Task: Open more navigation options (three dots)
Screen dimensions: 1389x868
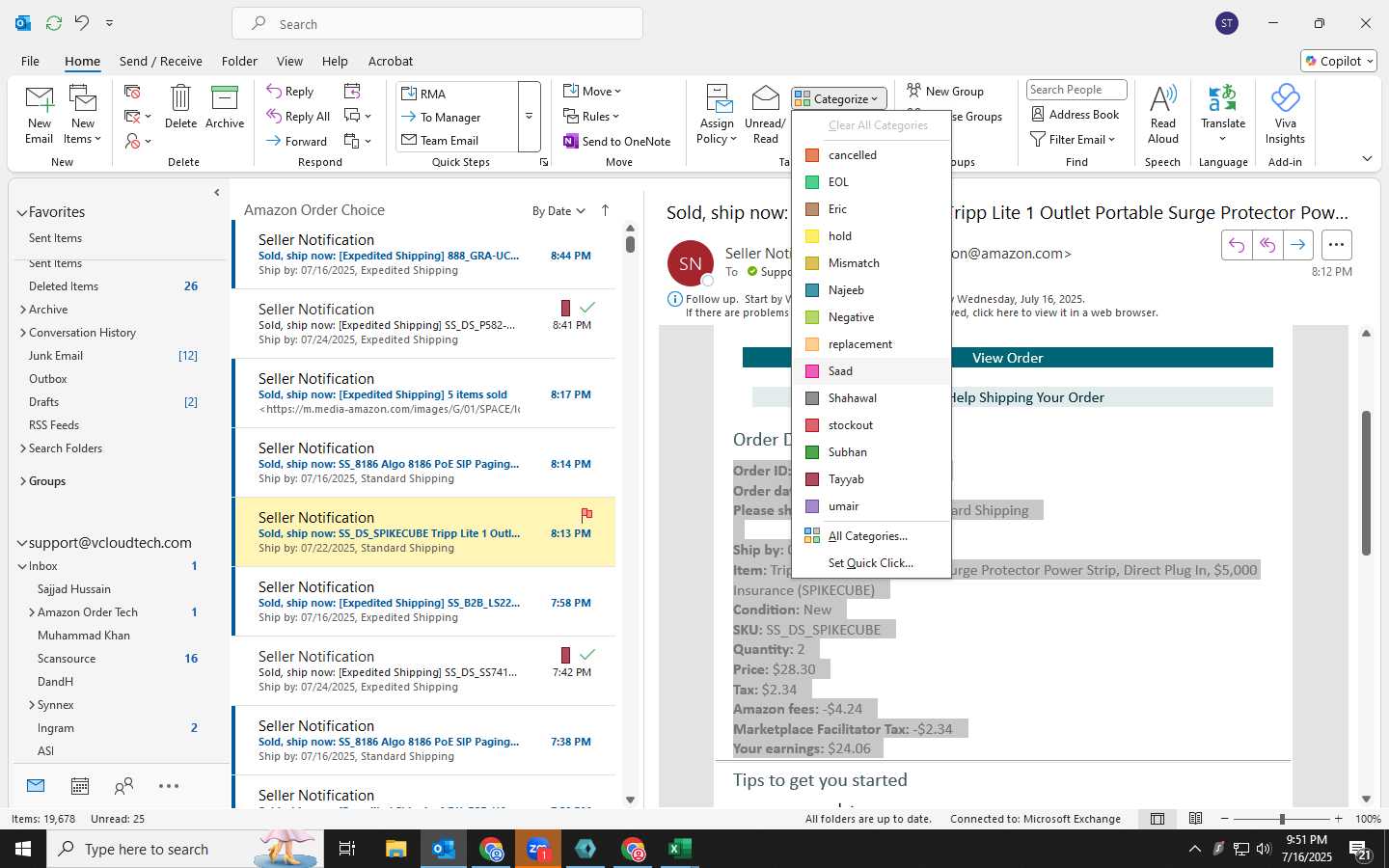Action: (x=169, y=786)
